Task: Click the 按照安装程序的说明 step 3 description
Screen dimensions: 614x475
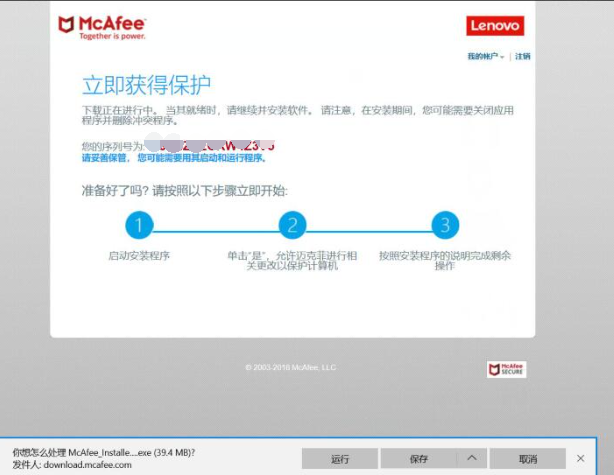Action: [x=445, y=260]
